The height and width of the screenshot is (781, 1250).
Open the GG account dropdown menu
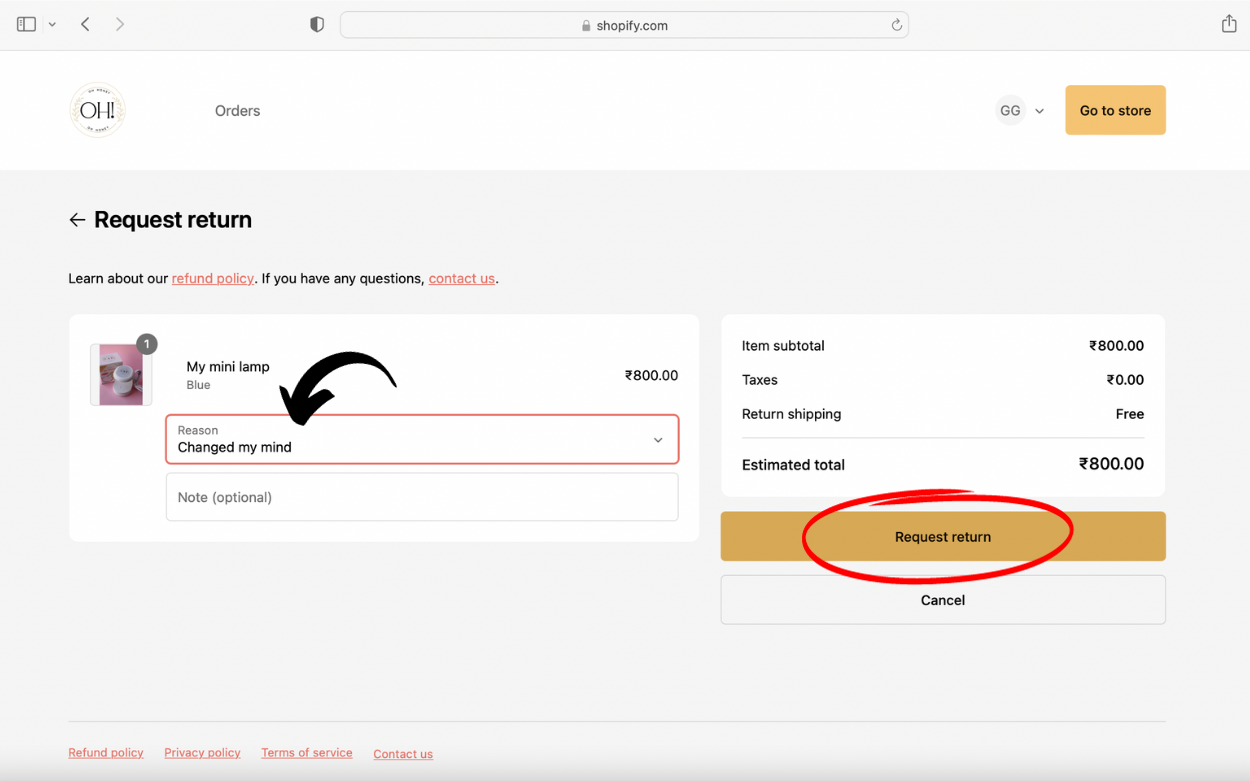click(1020, 111)
